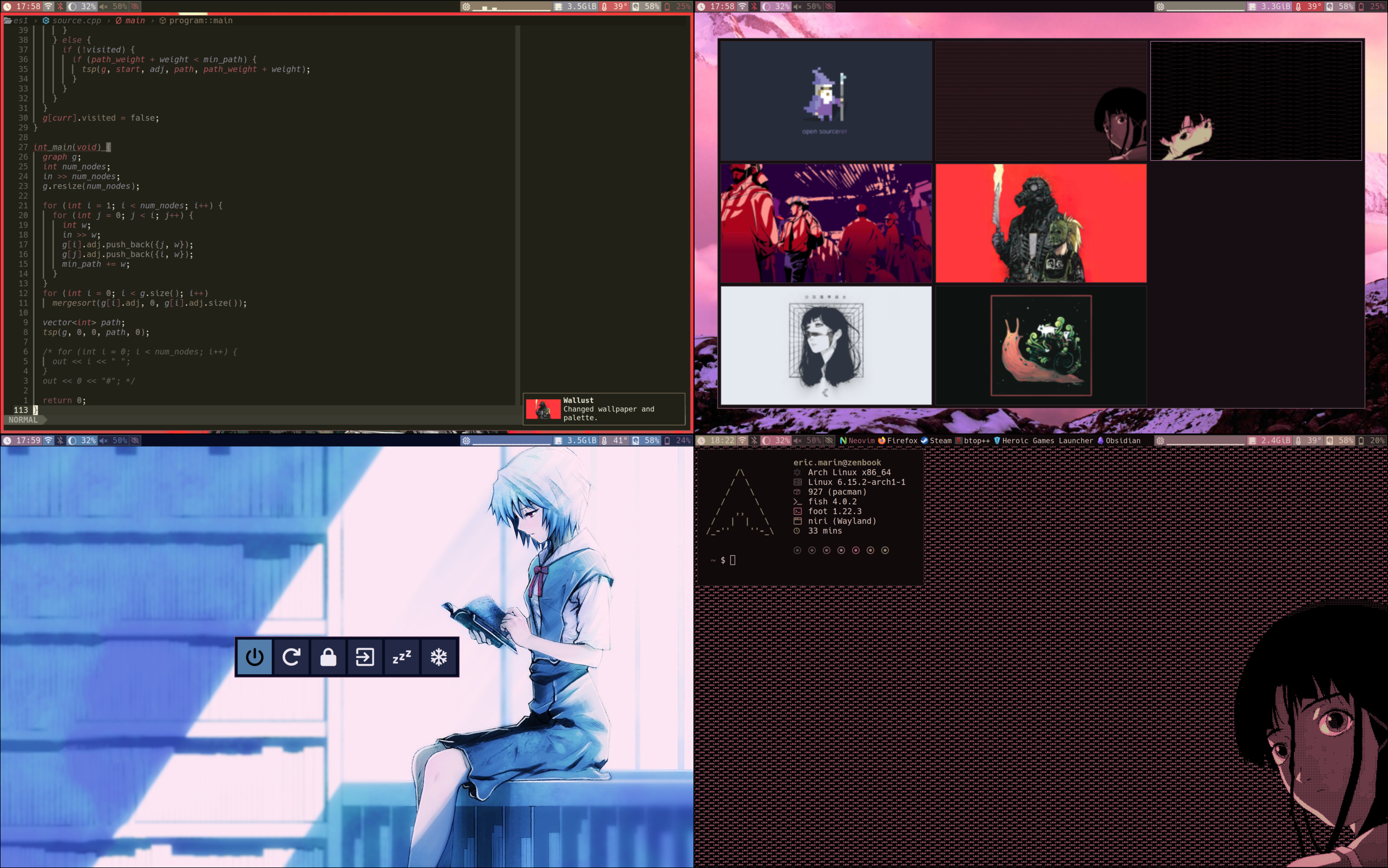Click 24% battery in the 17:59 bar
This screenshot has height=868, width=1388.
[678, 440]
